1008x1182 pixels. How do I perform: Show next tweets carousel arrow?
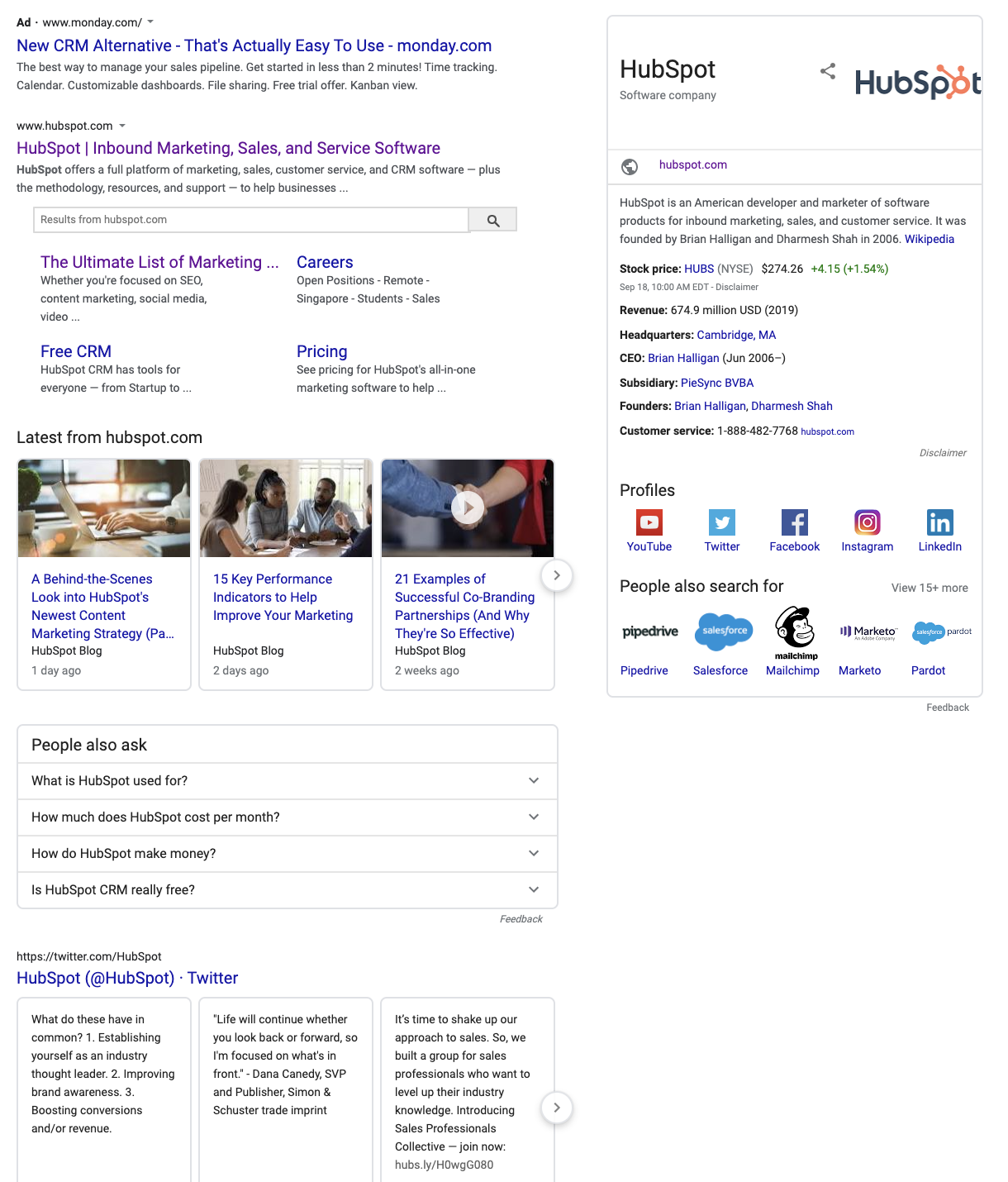557,1108
